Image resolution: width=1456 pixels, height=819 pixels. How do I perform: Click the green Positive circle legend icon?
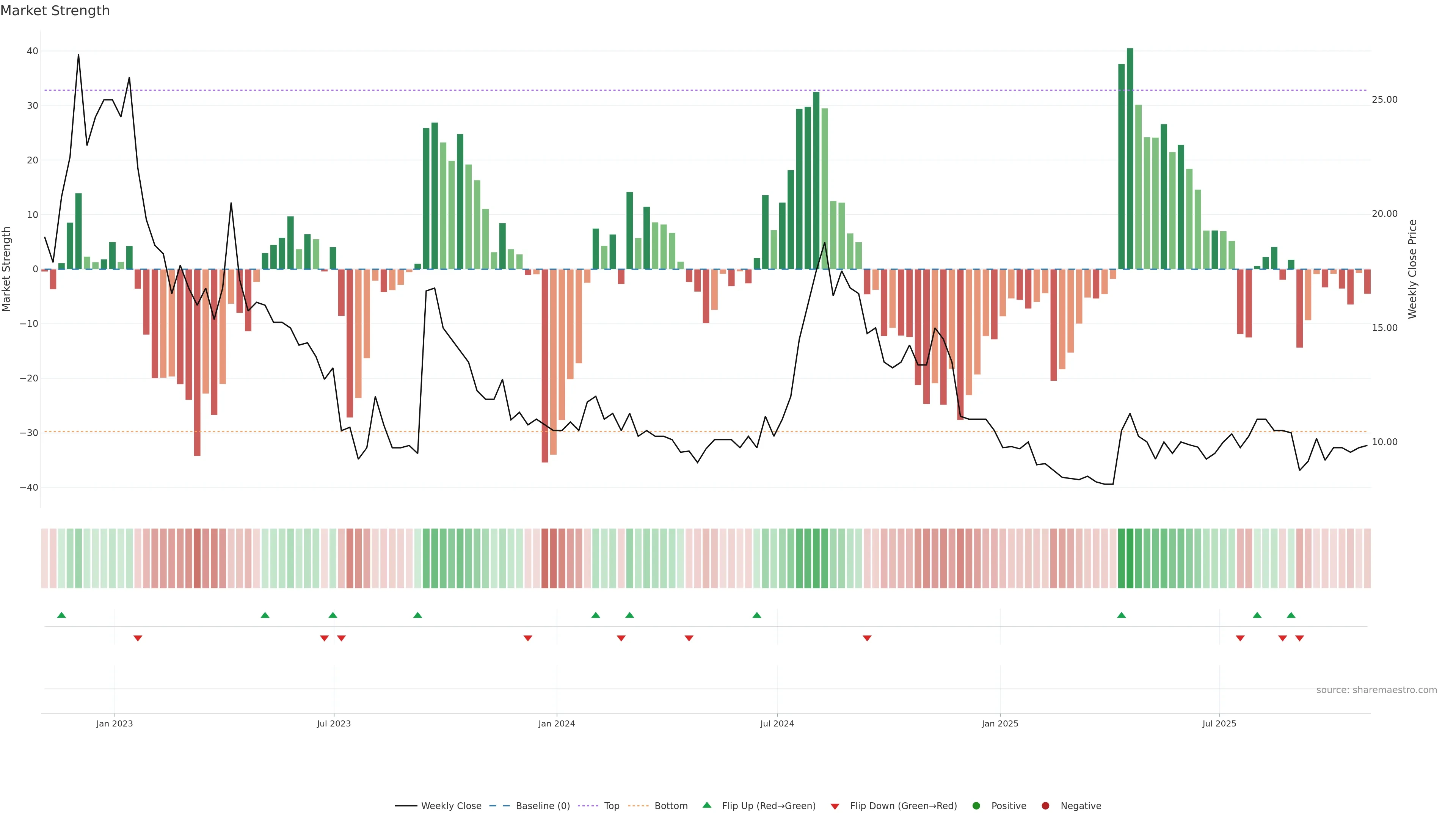point(976,806)
